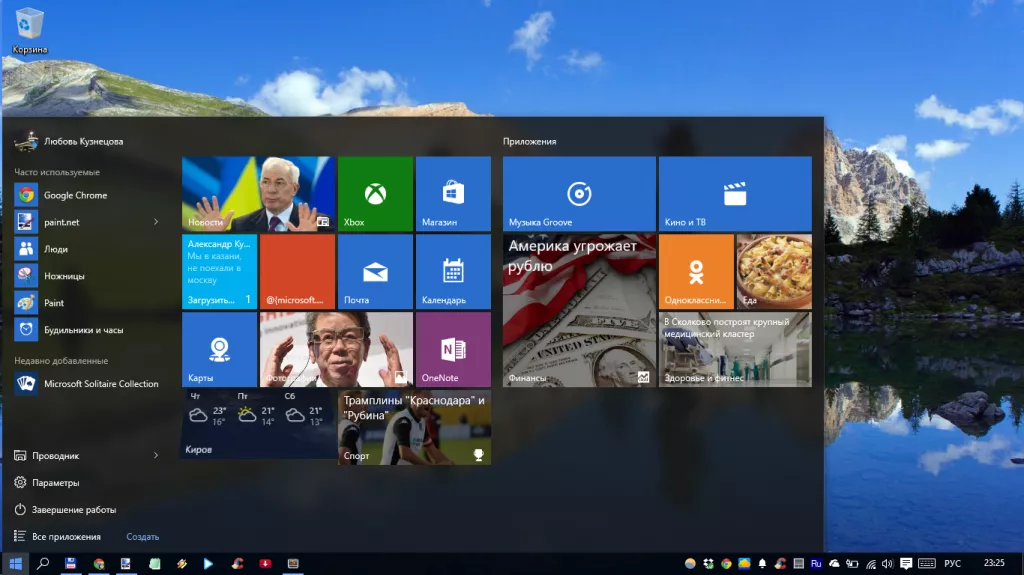The height and width of the screenshot is (575, 1024).
Task: Open the touch keyboard tray icon
Action: pos(926,563)
